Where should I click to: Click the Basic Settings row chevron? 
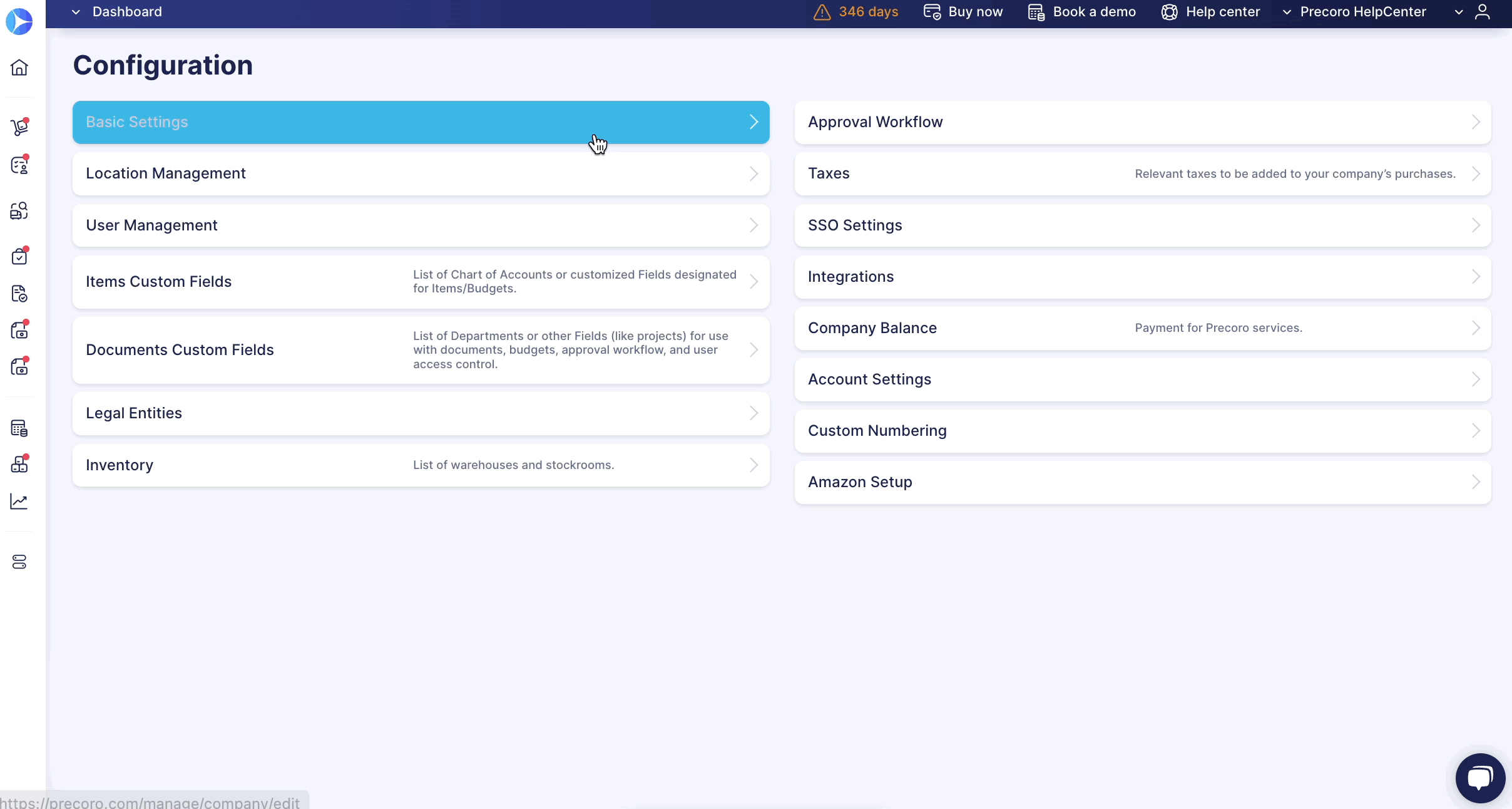(753, 122)
